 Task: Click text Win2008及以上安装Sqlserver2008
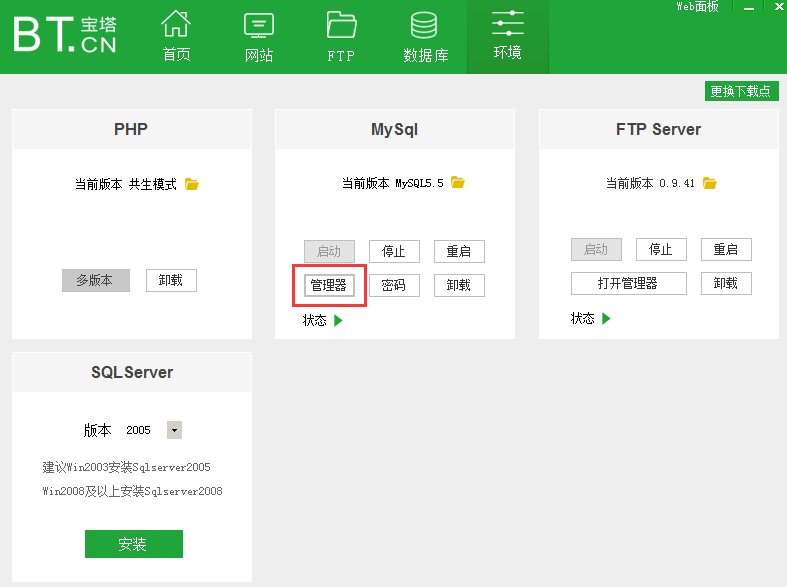pos(133,491)
